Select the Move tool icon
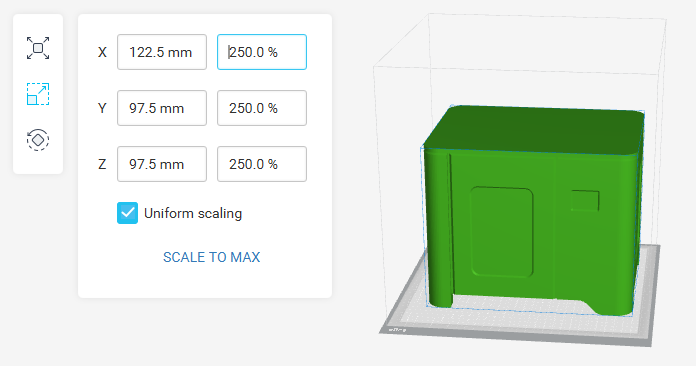Image resolution: width=696 pixels, height=366 pixels. pyautogui.click(x=38, y=48)
